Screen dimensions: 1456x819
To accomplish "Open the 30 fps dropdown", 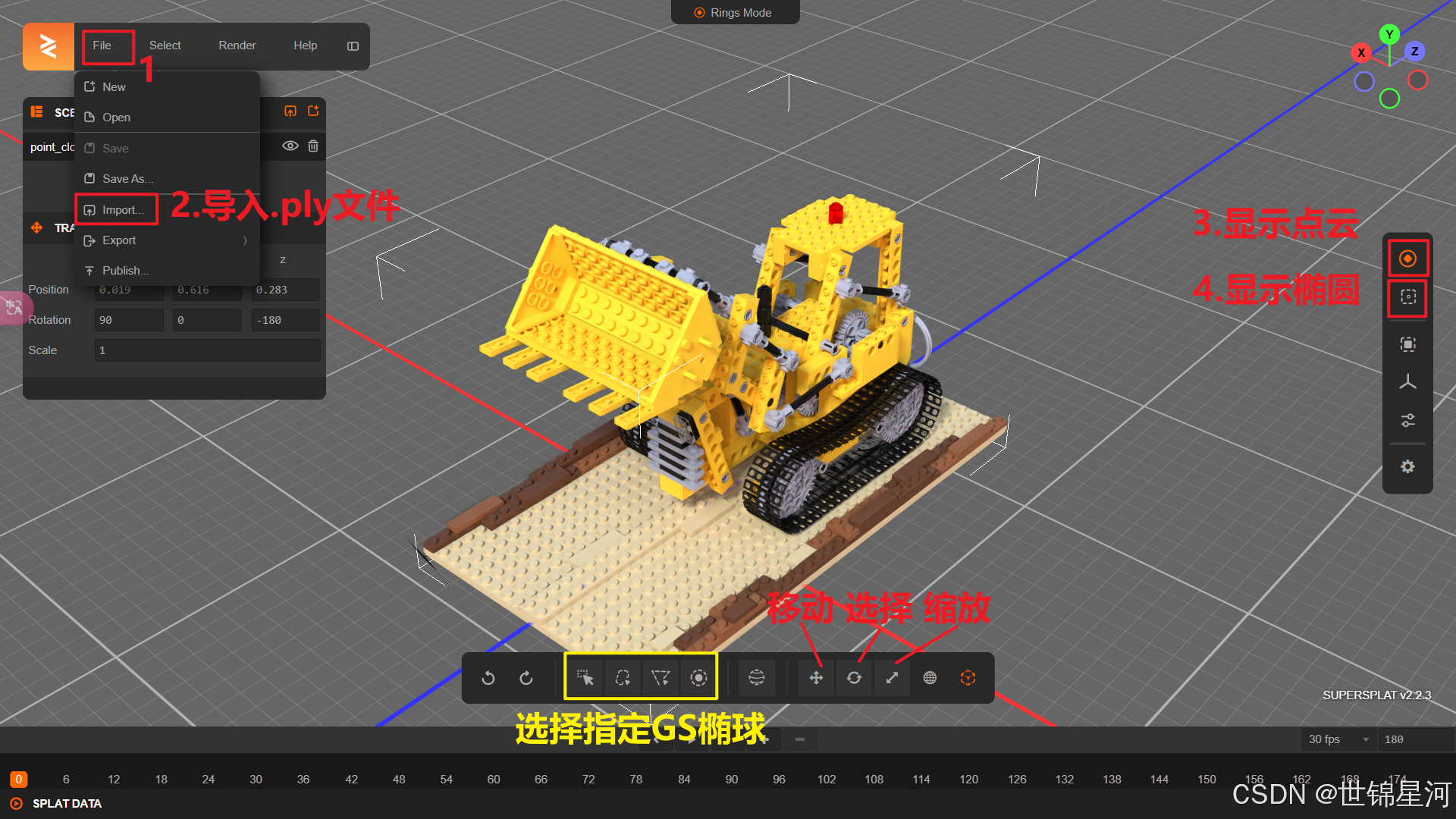I will coord(1338,739).
